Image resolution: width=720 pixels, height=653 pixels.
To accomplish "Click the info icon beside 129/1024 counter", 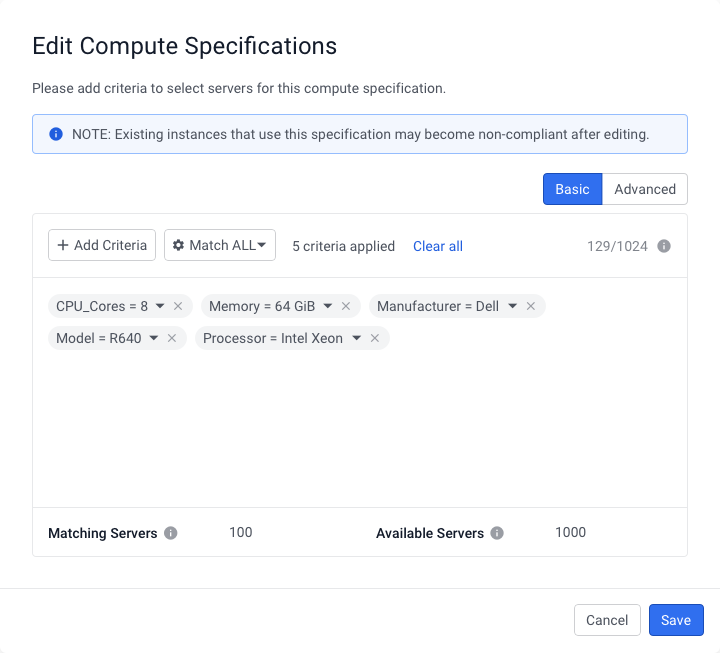I will (664, 246).
